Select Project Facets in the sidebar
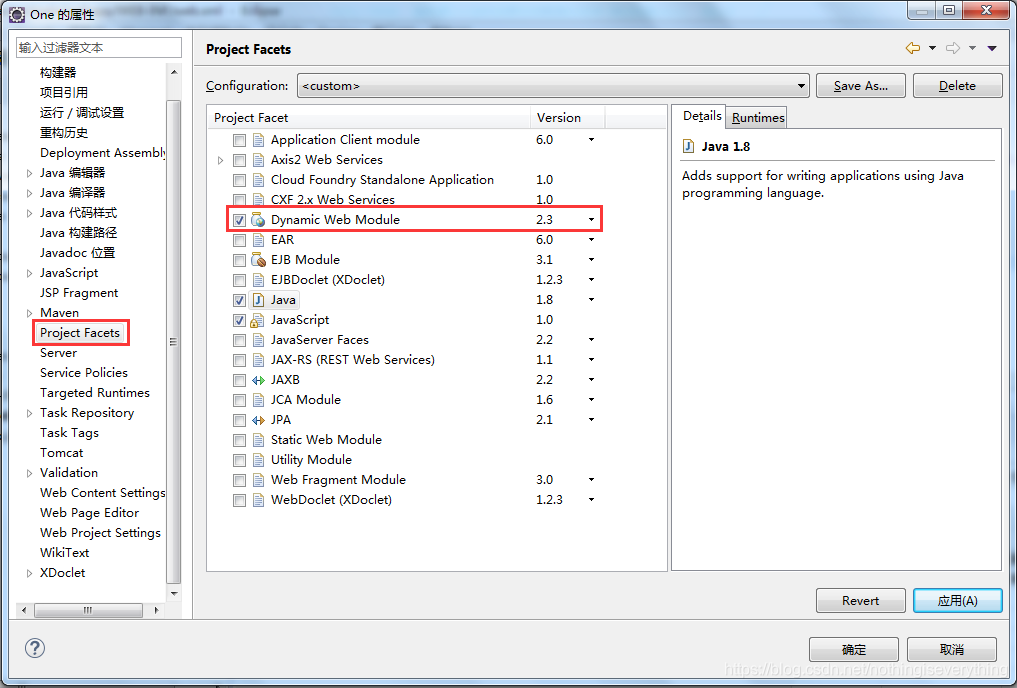Screen dimensions: 1017x688 (x=80, y=333)
